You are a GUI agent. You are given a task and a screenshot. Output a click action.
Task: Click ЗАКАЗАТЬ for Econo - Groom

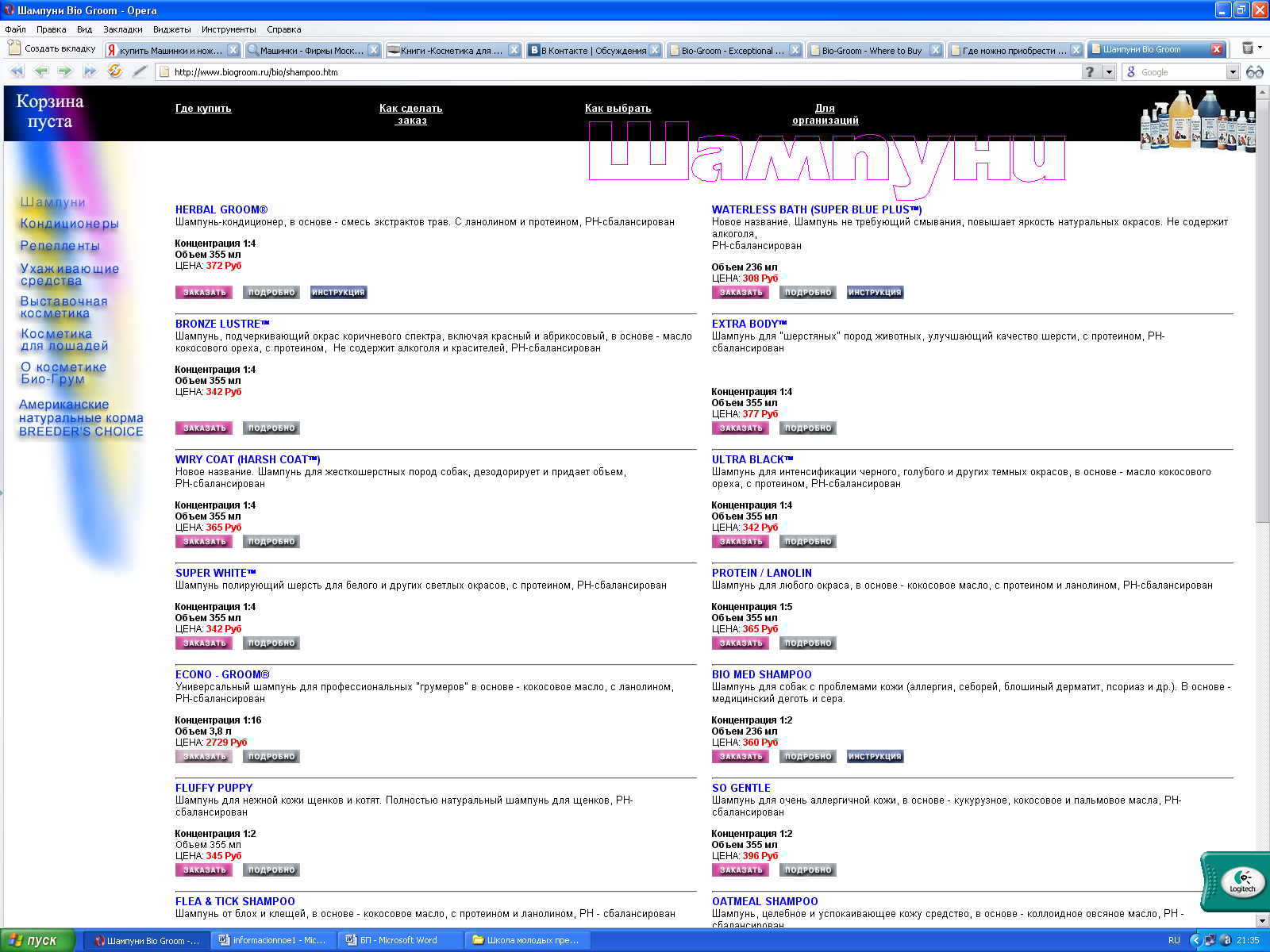[x=204, y=757]
